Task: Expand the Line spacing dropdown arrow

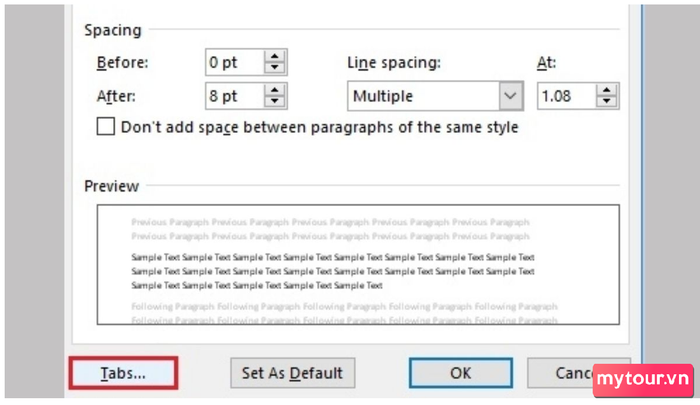Action: pos(510,96)
